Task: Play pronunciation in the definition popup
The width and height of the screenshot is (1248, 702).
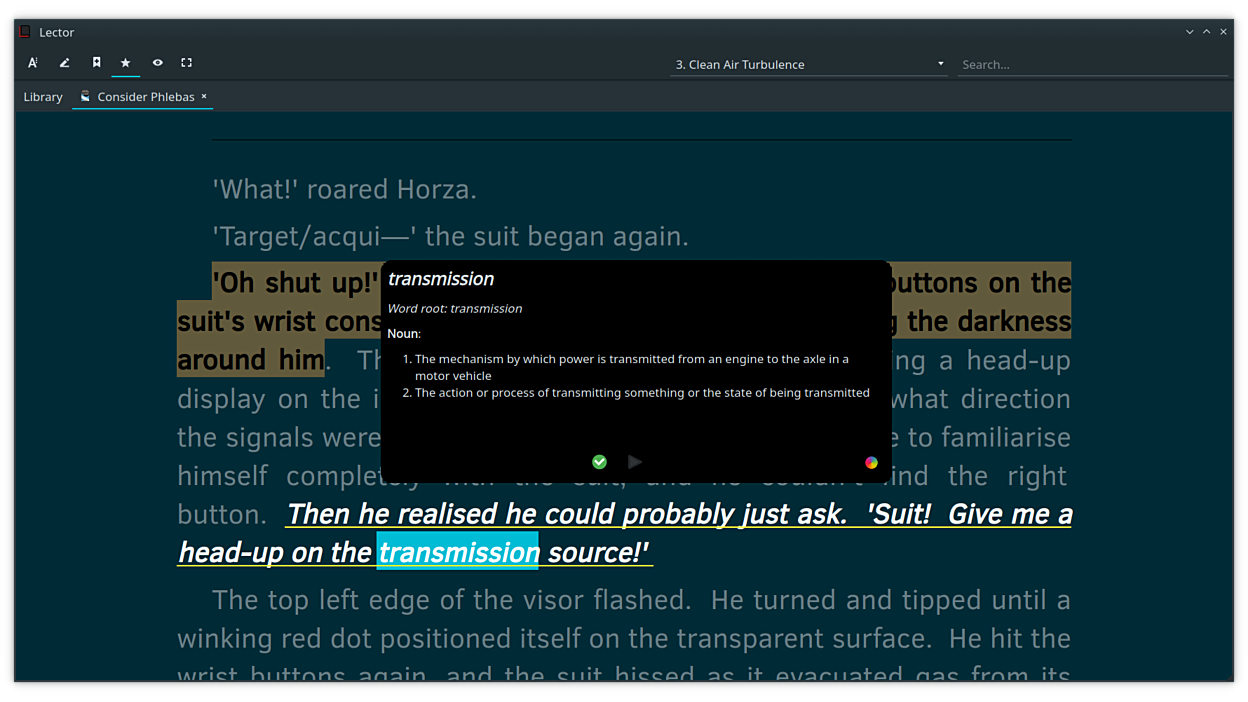Action: [x=634, y=462]
